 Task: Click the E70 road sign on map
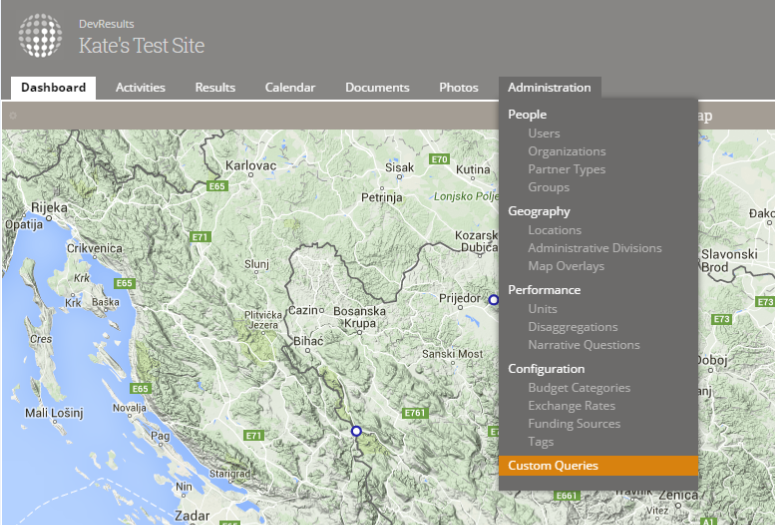pyautogui.click(x=439, y=159)
